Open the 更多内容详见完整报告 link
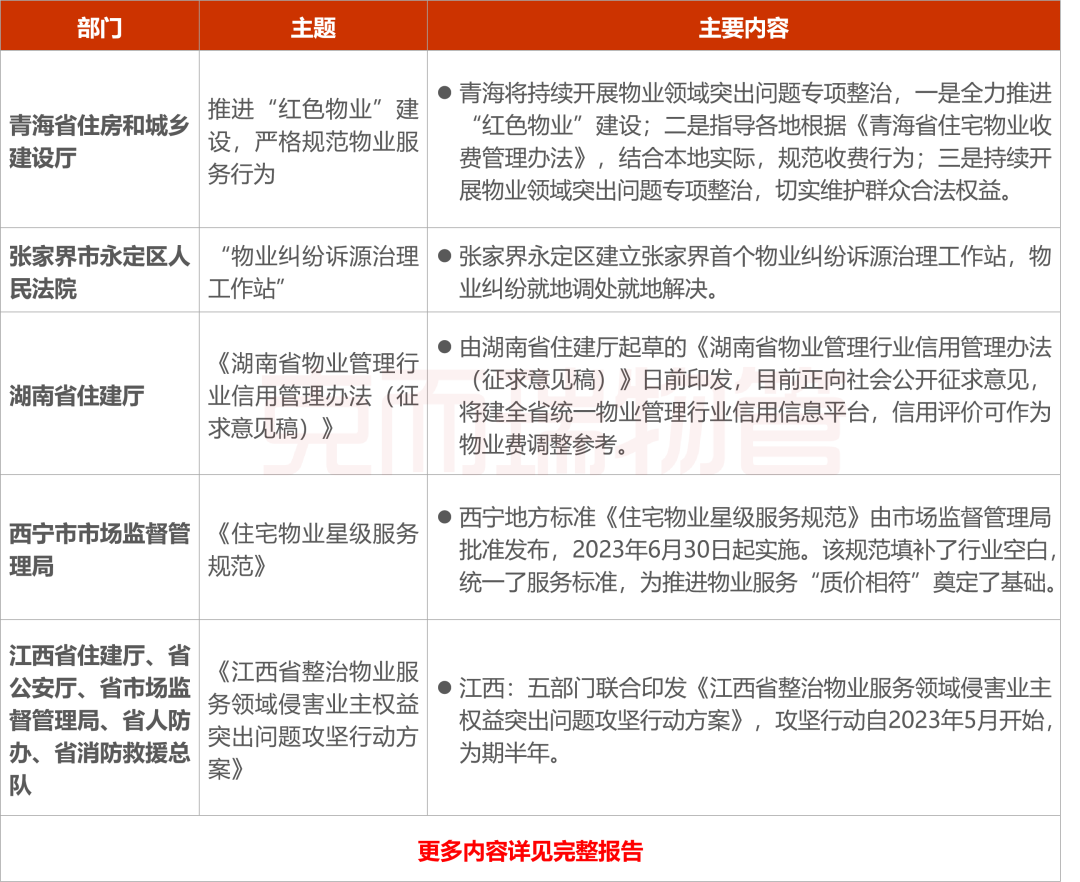 pyautogui.click(x=530, y=851)
